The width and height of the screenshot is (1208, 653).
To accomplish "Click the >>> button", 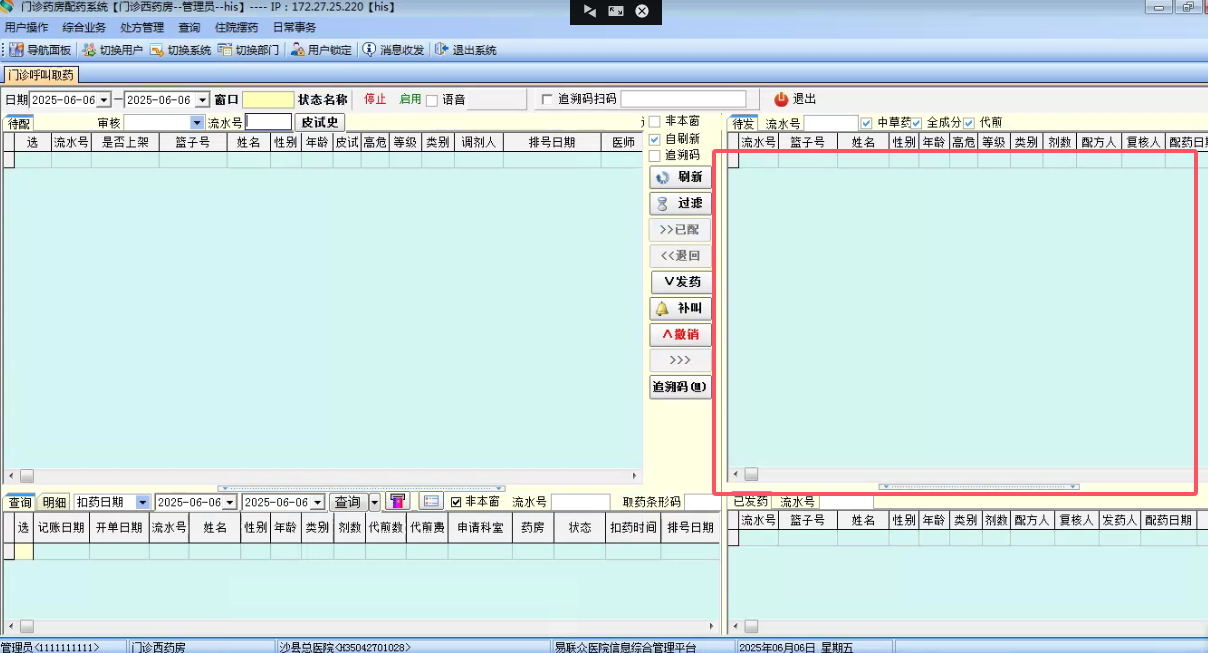I will coord(680,360).
